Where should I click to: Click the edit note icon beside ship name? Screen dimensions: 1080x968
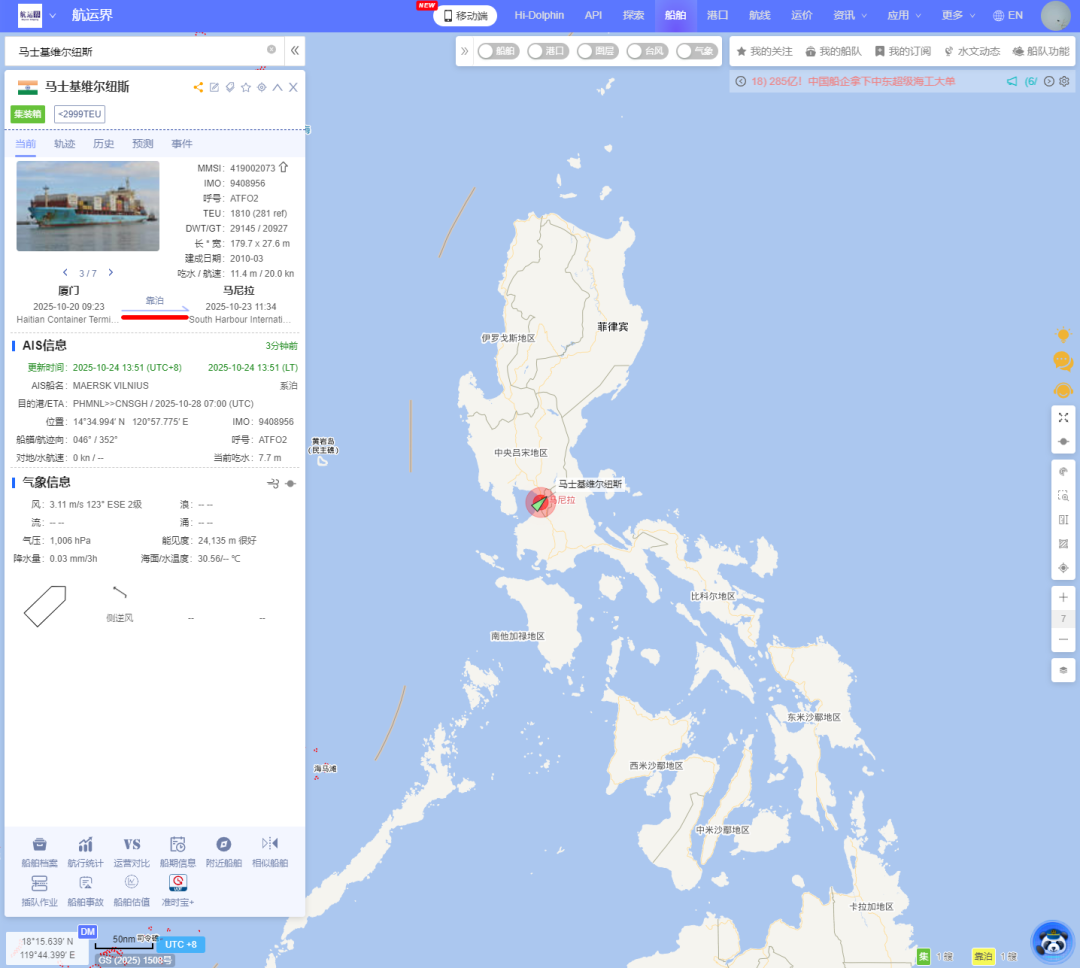pos(214,87)
